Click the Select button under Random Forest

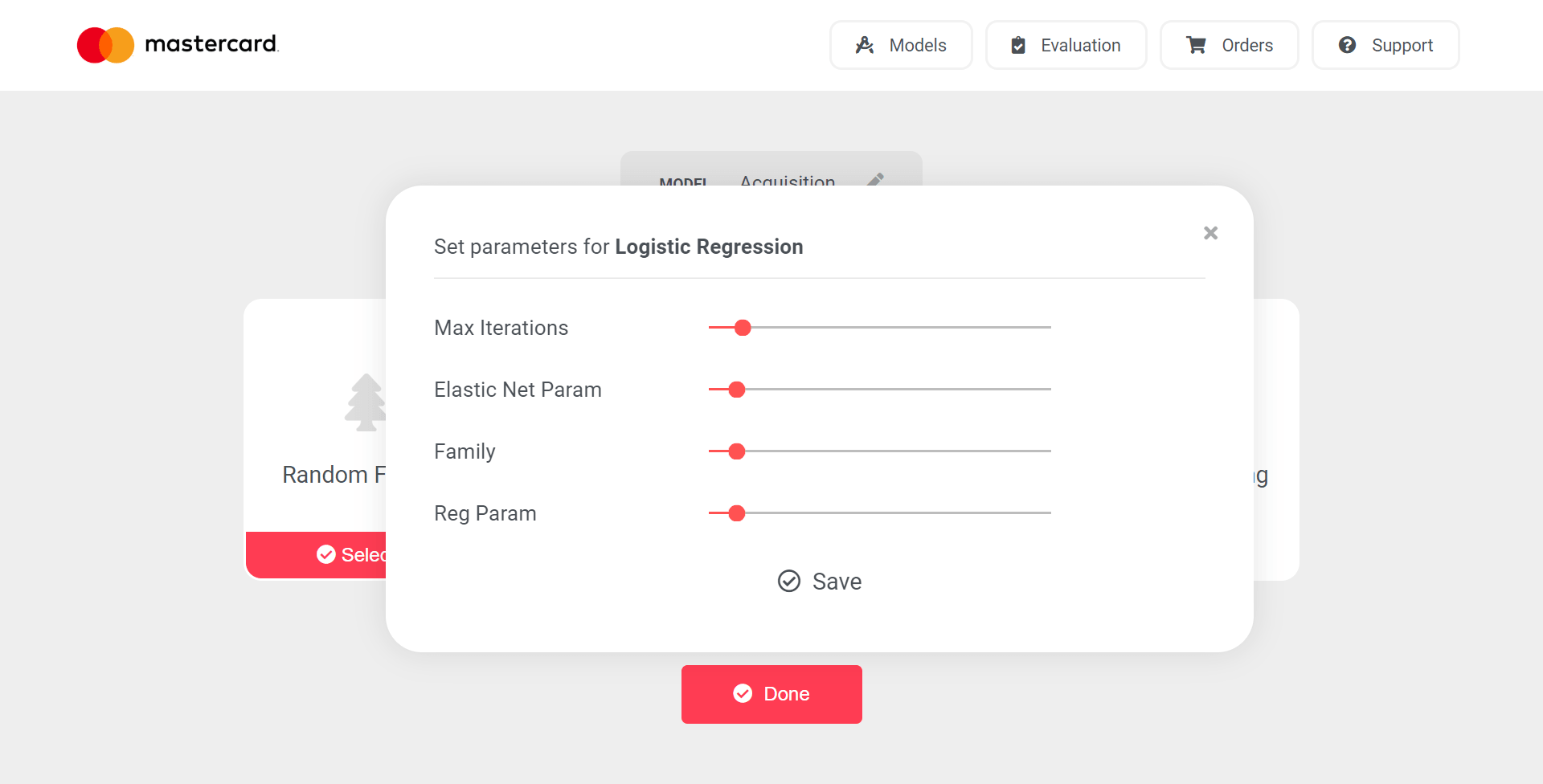click(316, 555)
